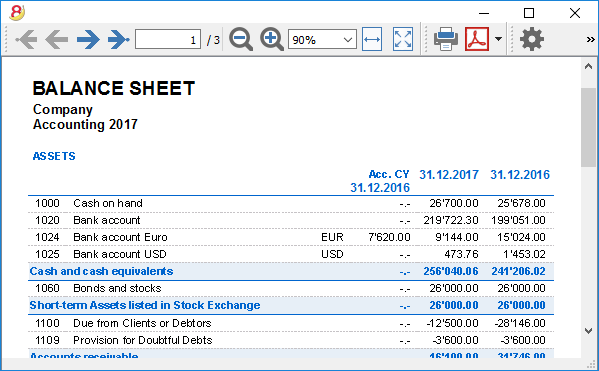
Task: Fit the whole page in the window
Action: coord(403,39)
